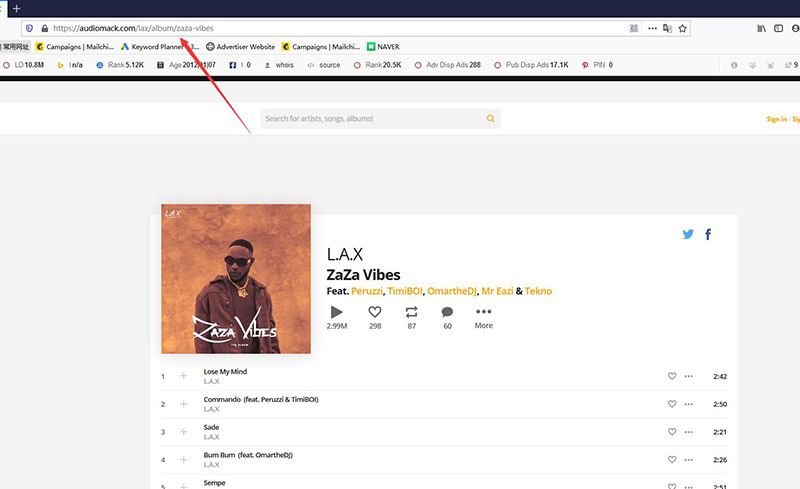The image size is (800, 489).
Task: Favorite the album with heart icon (298)
Action: [375, 312]
